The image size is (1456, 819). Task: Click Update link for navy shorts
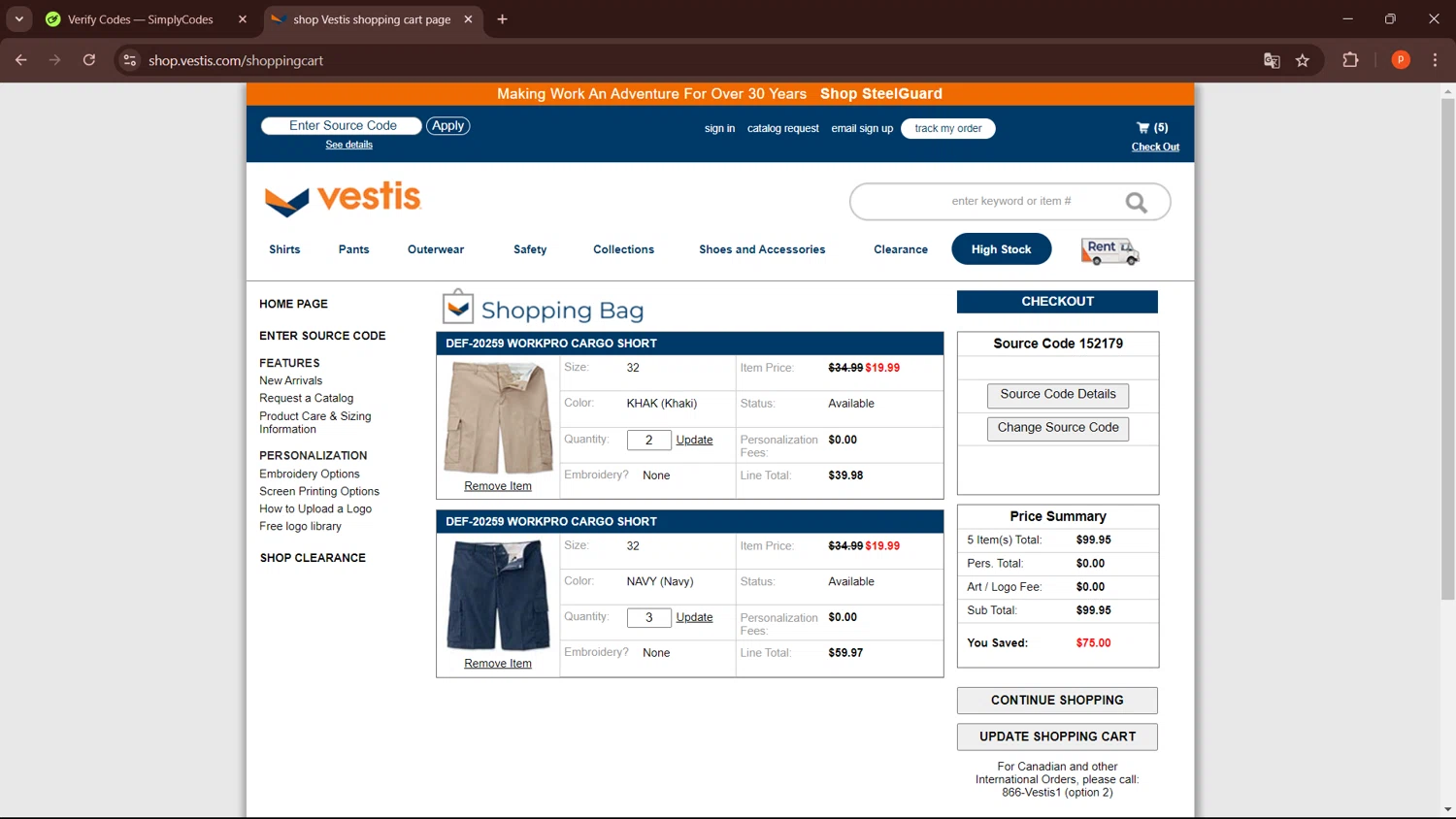(x=694, y=617)
